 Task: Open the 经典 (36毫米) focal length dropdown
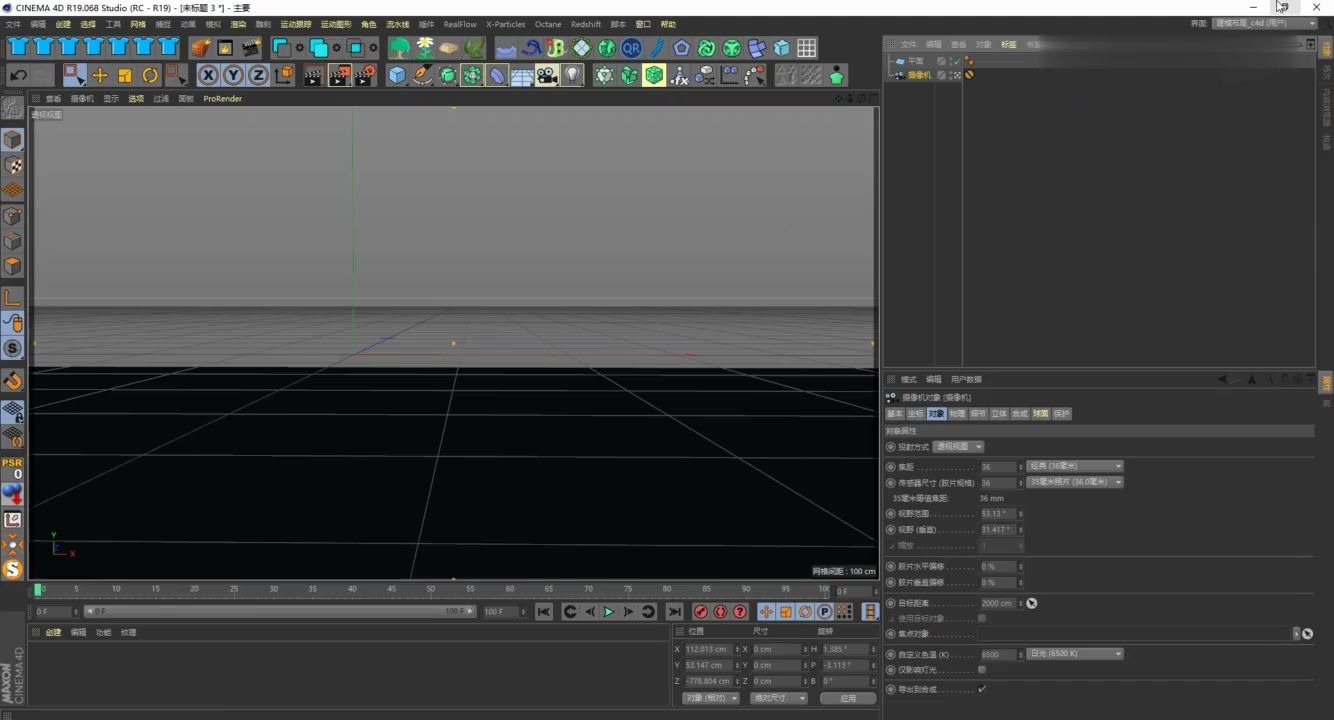point(1074,466)
